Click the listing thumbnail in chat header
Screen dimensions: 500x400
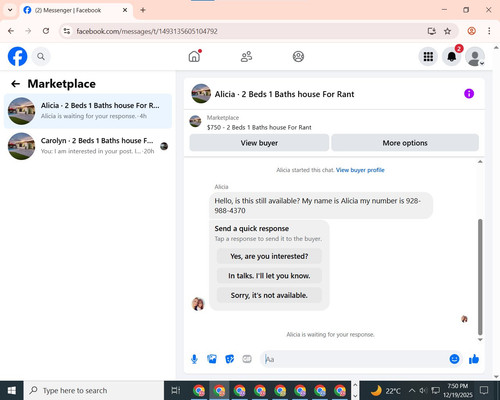pos(201,94)
